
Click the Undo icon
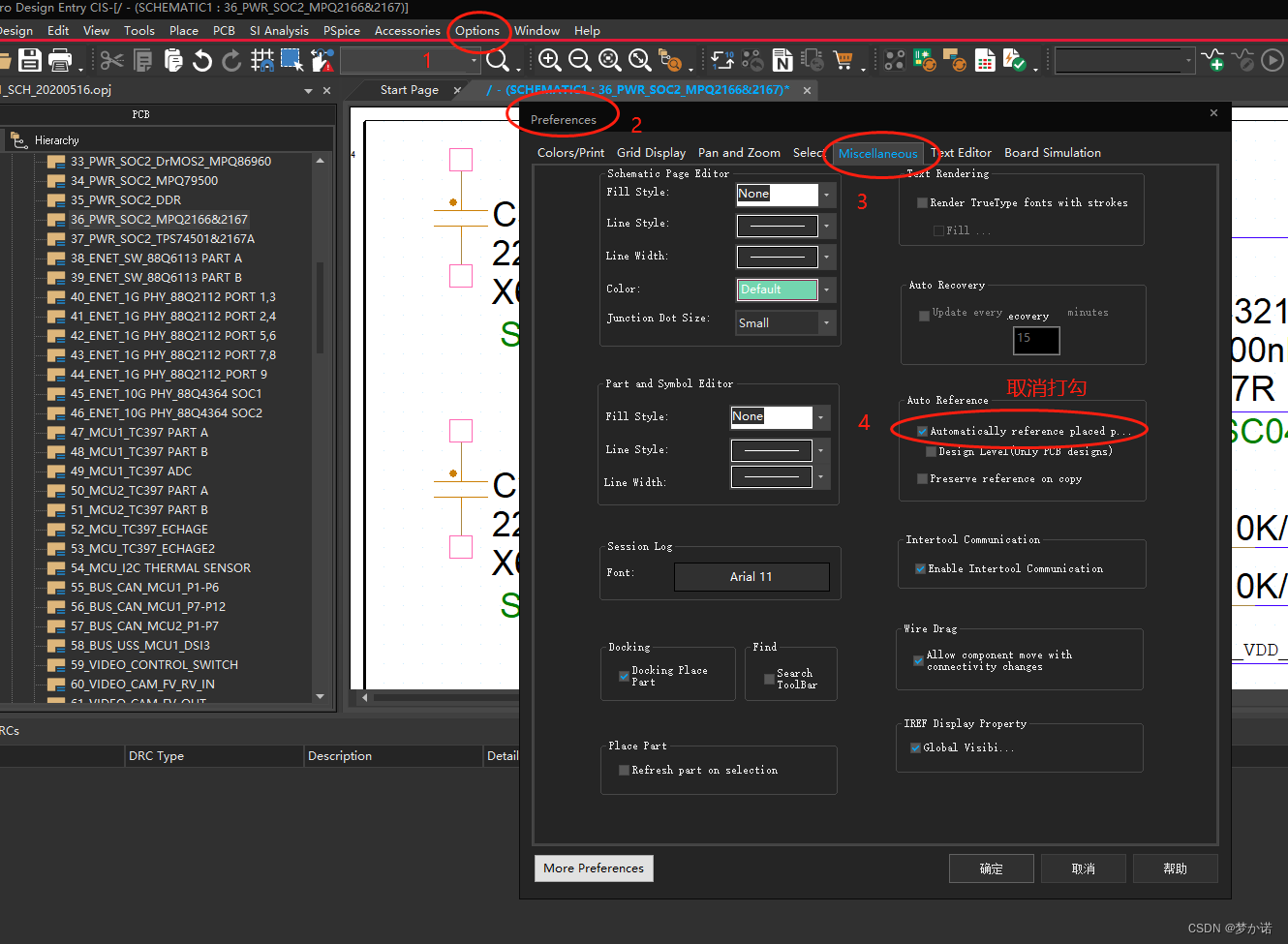pyautogui.click(x=202, y=60)
